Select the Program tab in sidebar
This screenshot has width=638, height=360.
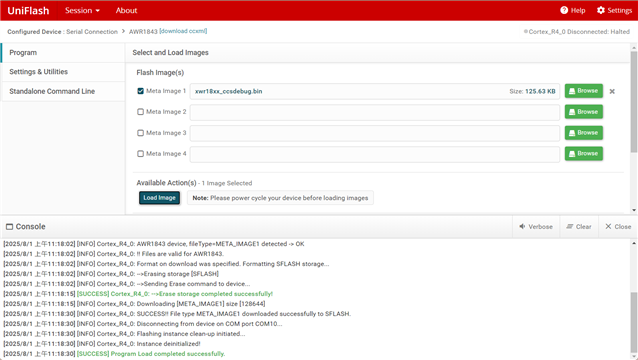63,52
